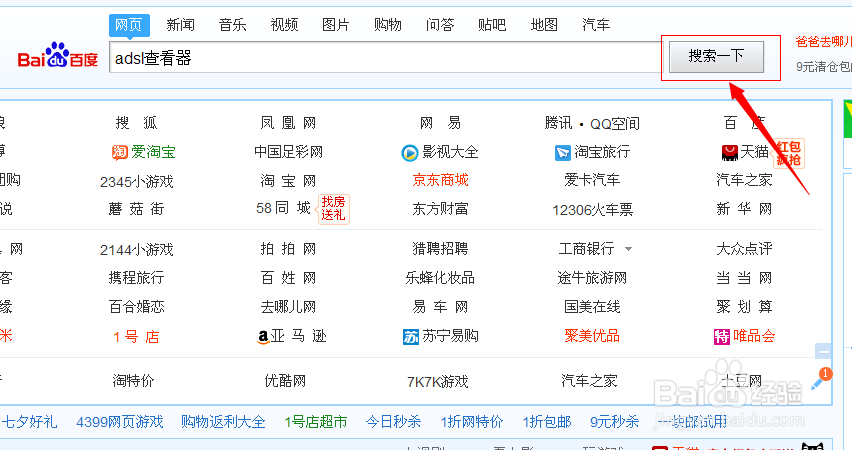Screen dimensions: 852x450
Task: Open the 东方财富 link
Action: pyautogui.click(x=440, y=209)
